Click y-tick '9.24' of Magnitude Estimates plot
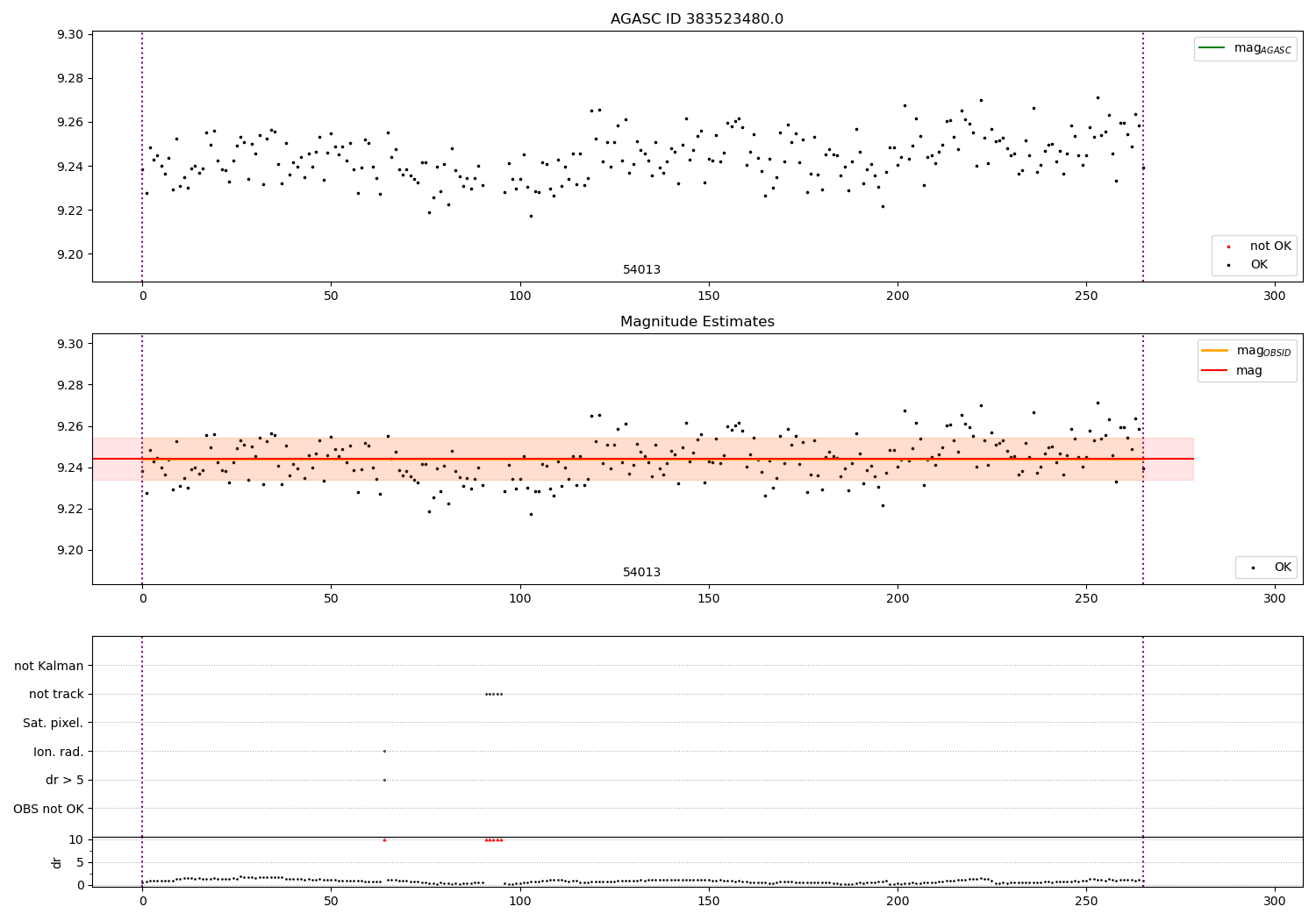Screen dimensions: 1316x921 coord(70,468)
